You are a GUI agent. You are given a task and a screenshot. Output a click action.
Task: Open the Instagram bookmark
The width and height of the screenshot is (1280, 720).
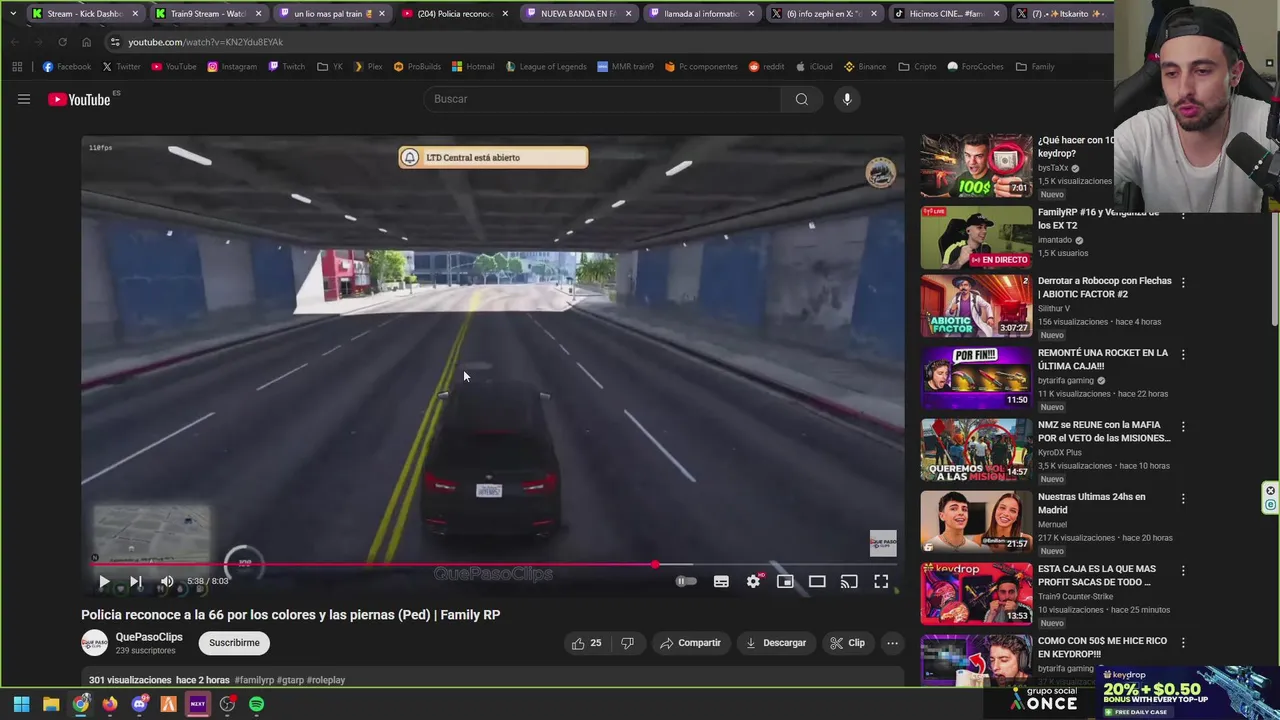pos(231,67)
